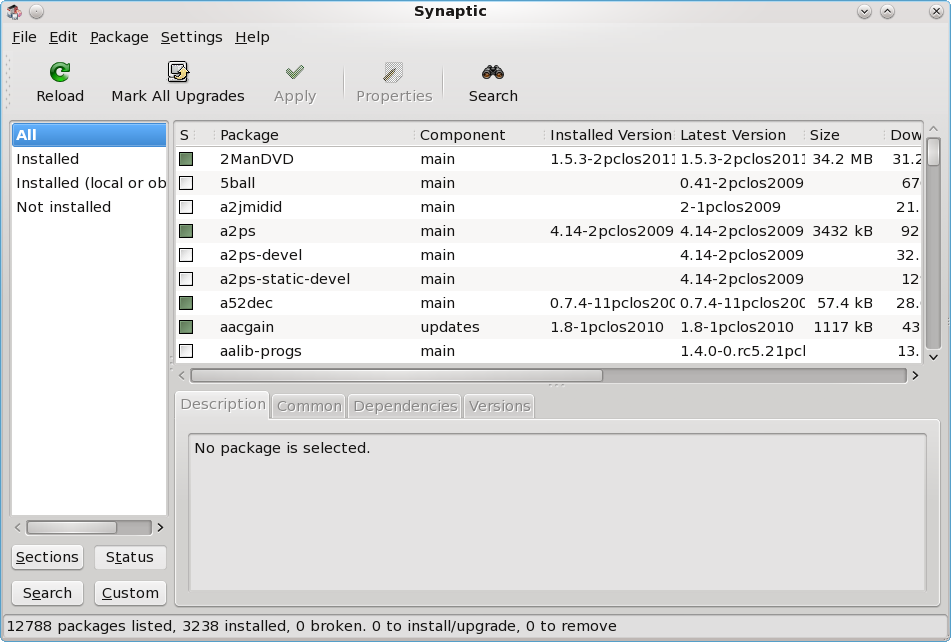The width and height of the screenshot is (951, 642).
Task: Open the Settings menu
Action: pyautogui.click(x=192, y=37)
